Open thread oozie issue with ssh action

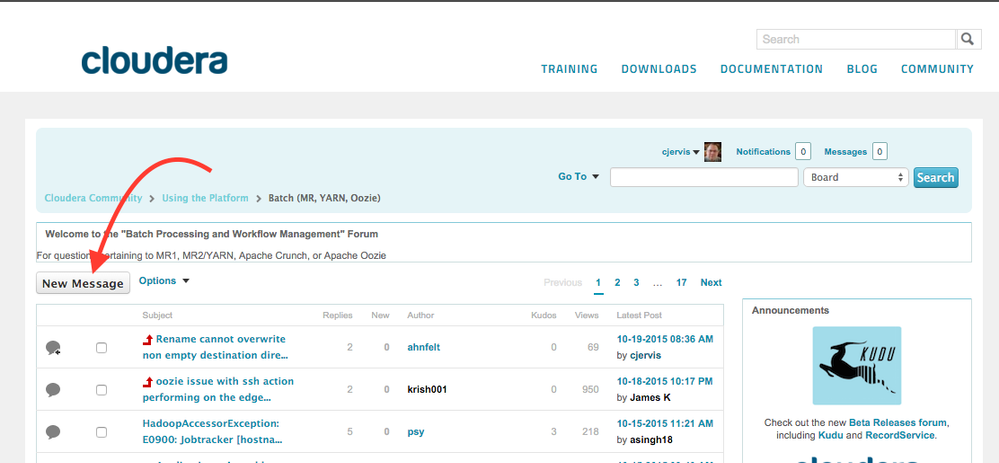click(217, 389)
